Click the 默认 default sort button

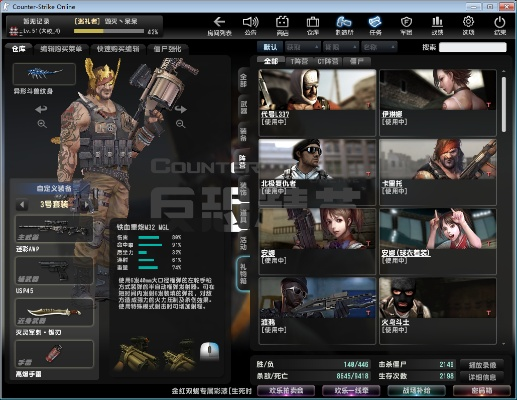[x=270, y=47]
